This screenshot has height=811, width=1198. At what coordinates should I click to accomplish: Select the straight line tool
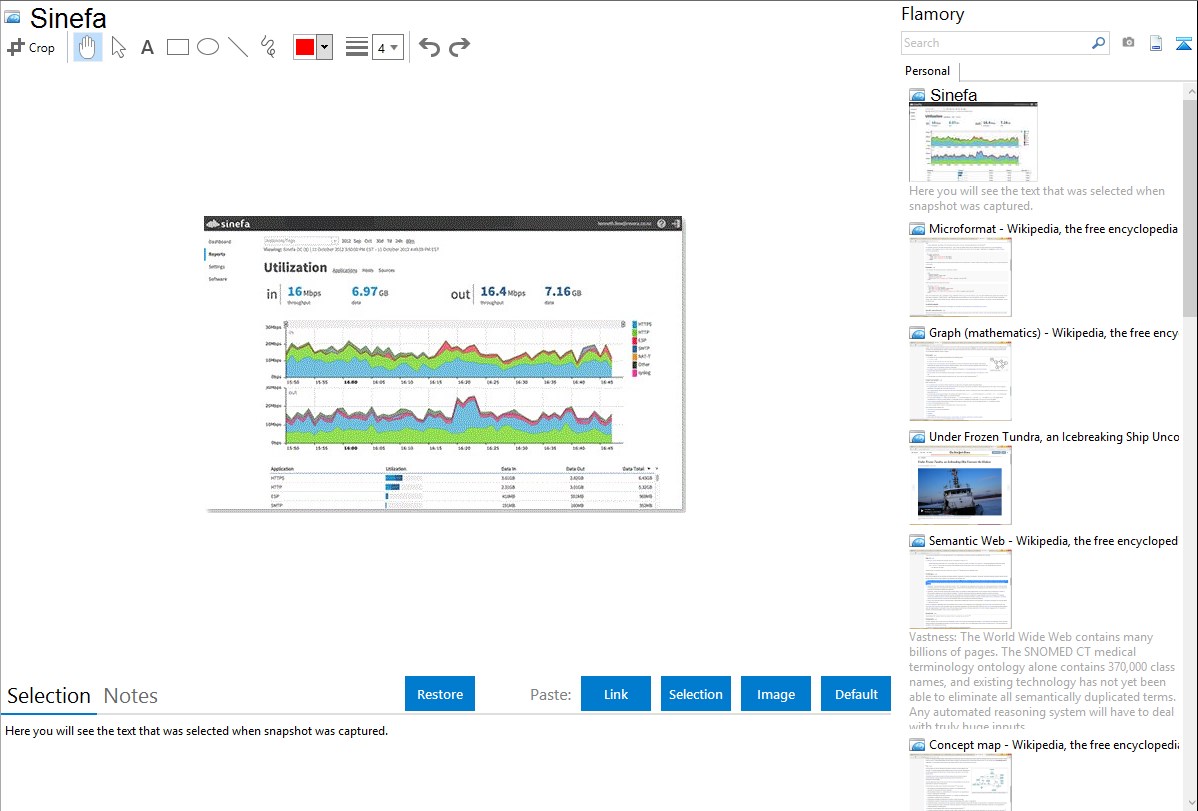tap(238, 47)
